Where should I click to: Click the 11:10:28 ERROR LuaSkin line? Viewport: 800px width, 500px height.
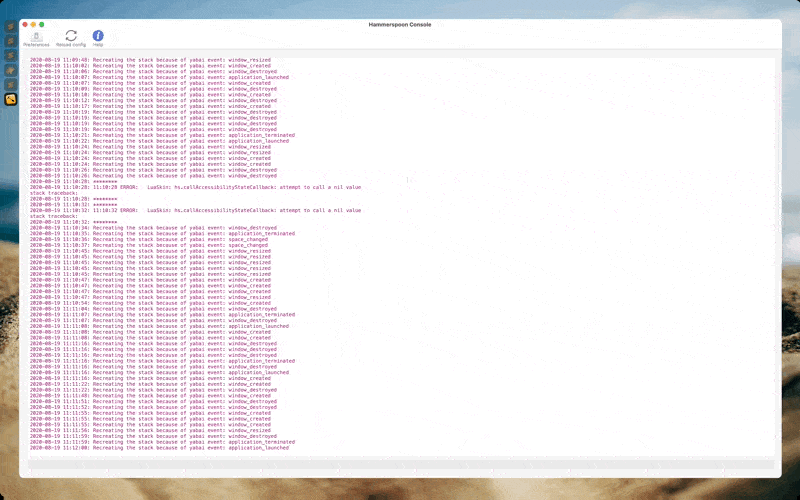pyautogui.click(x=195, y=187)
